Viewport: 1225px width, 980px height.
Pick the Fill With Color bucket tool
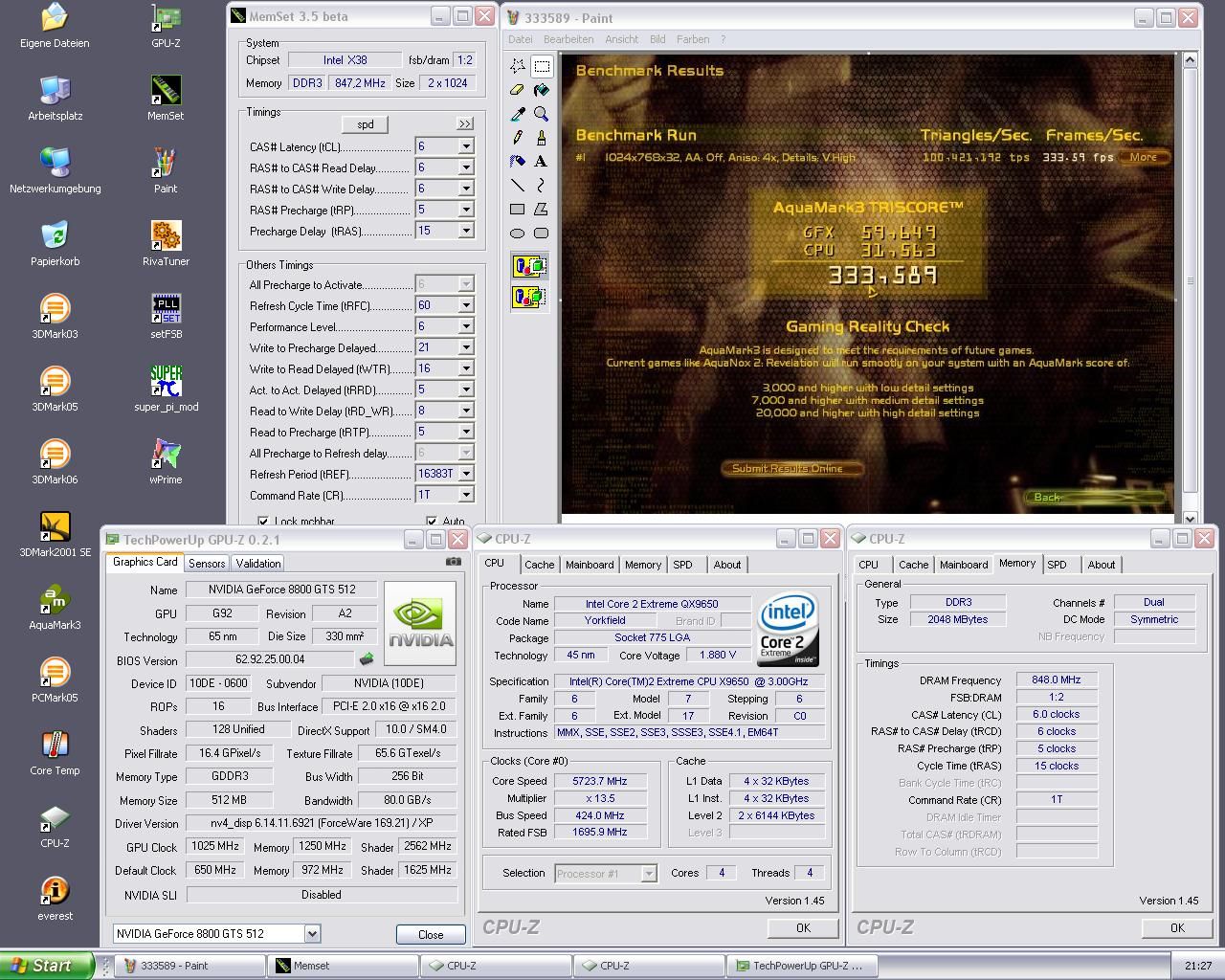tap(542, 90)
